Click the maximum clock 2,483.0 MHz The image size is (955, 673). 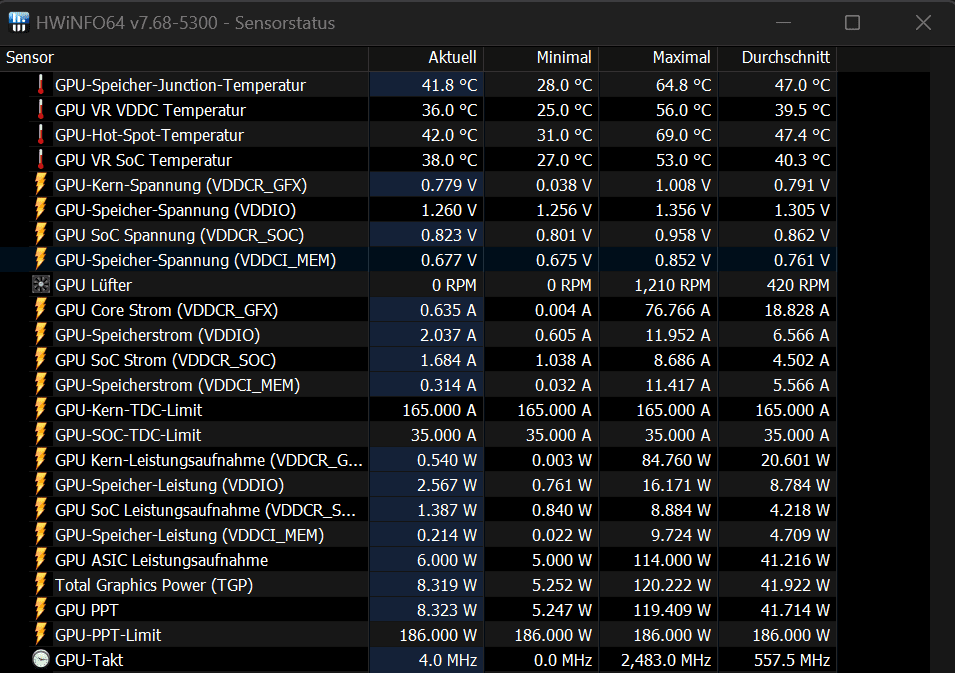(x=666, y=660)
